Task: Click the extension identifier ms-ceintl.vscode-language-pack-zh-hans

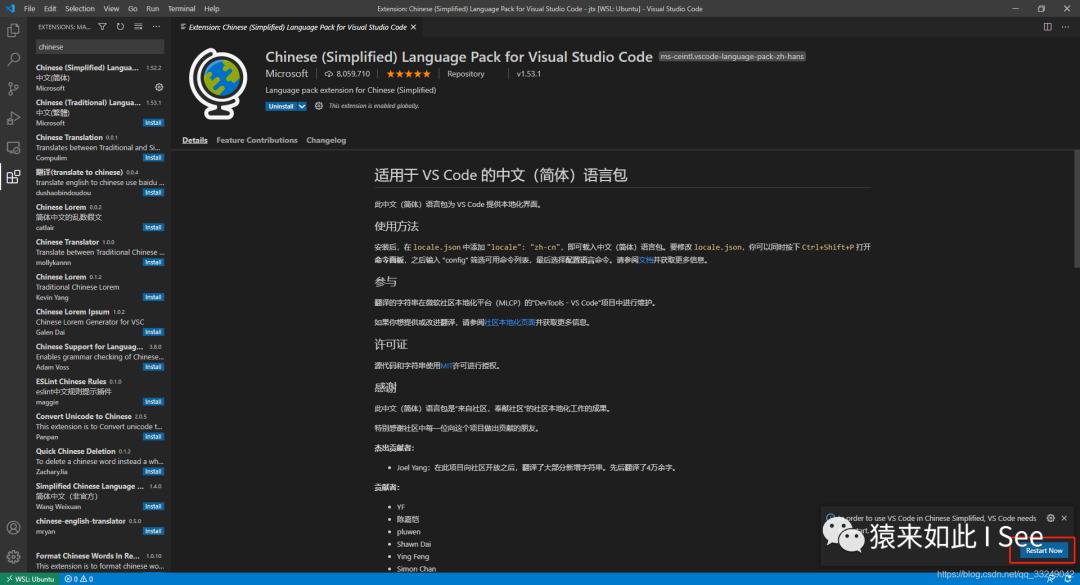Action: coord(731,57)
